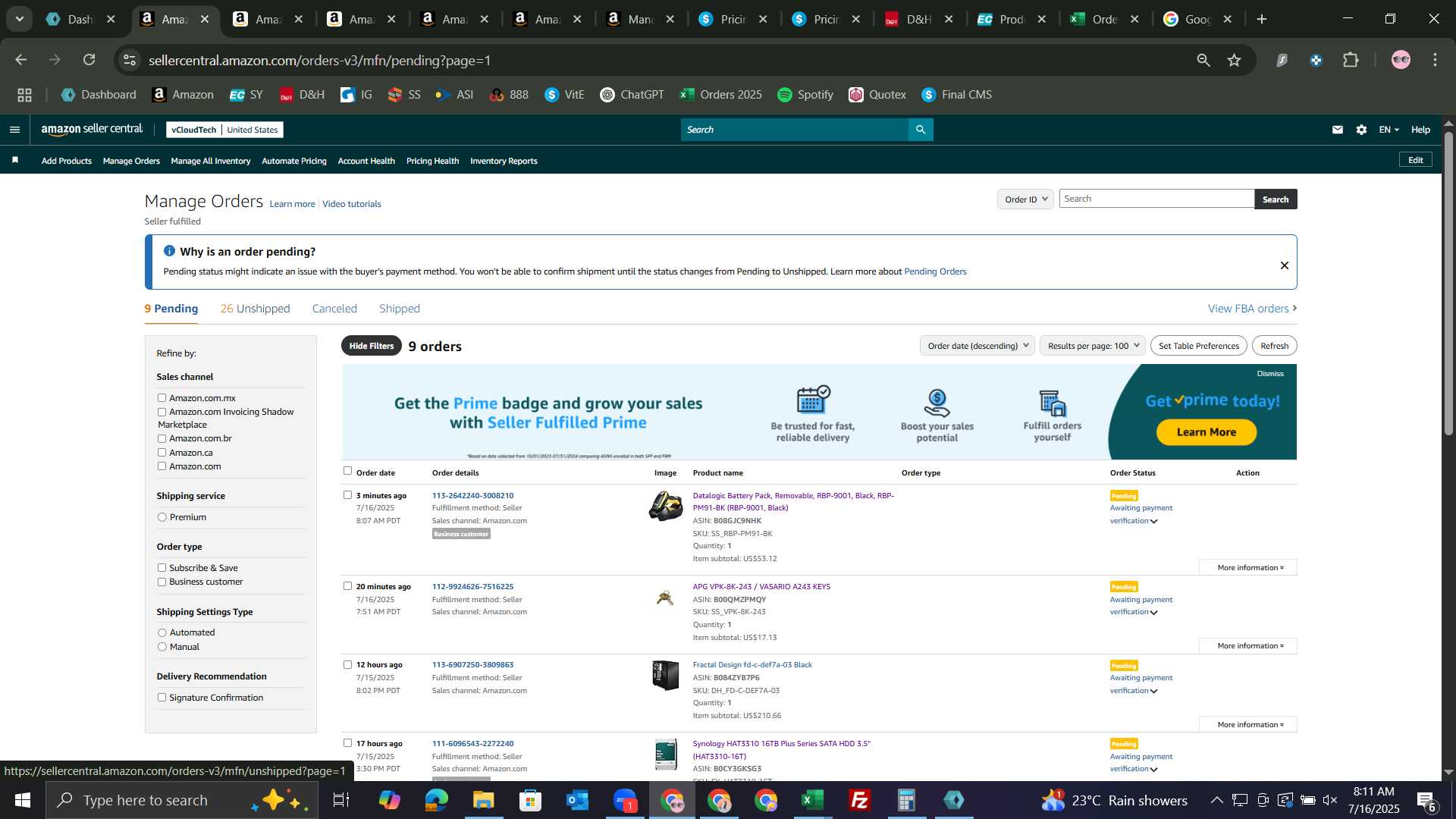Image resolution: width=1456 pixels, height=819 pixels.
Task: Switch to the 26 Unshipped tab
Action: 255,309
